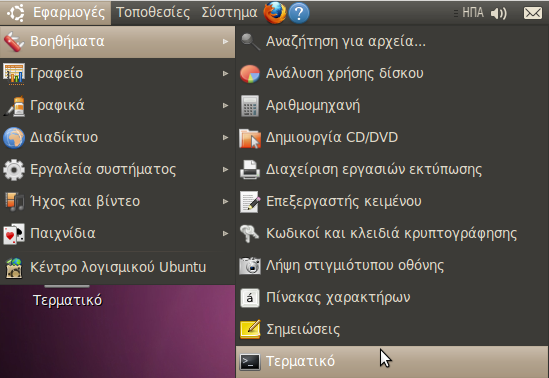Expand the Γραφικά submenu arrow
The height and width of the screenshot is (378, 549).
click(225, 106)
